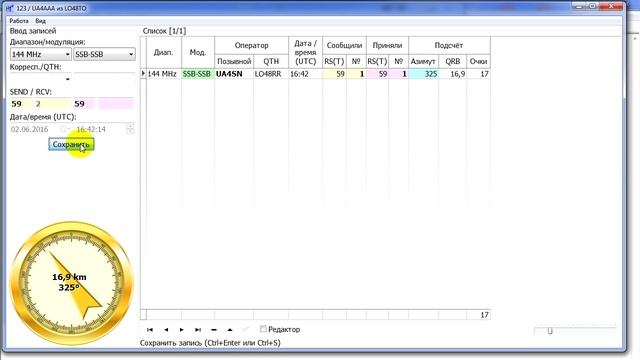This screenshot has width=640, height=360.
Task: Click the Очки column header
Action: pyautogui.click(x=478, y=62)
